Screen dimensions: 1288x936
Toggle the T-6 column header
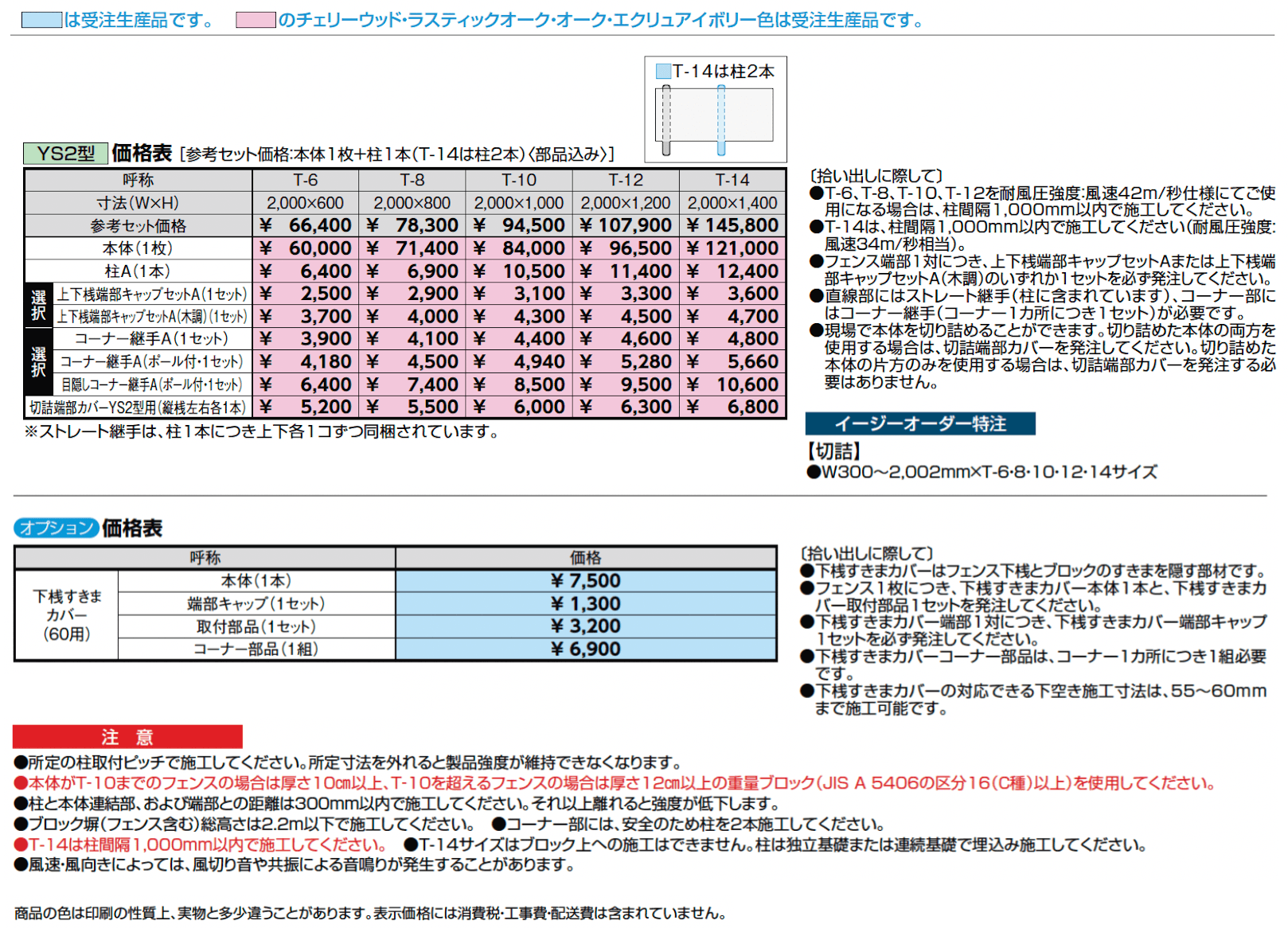[307, 180]
